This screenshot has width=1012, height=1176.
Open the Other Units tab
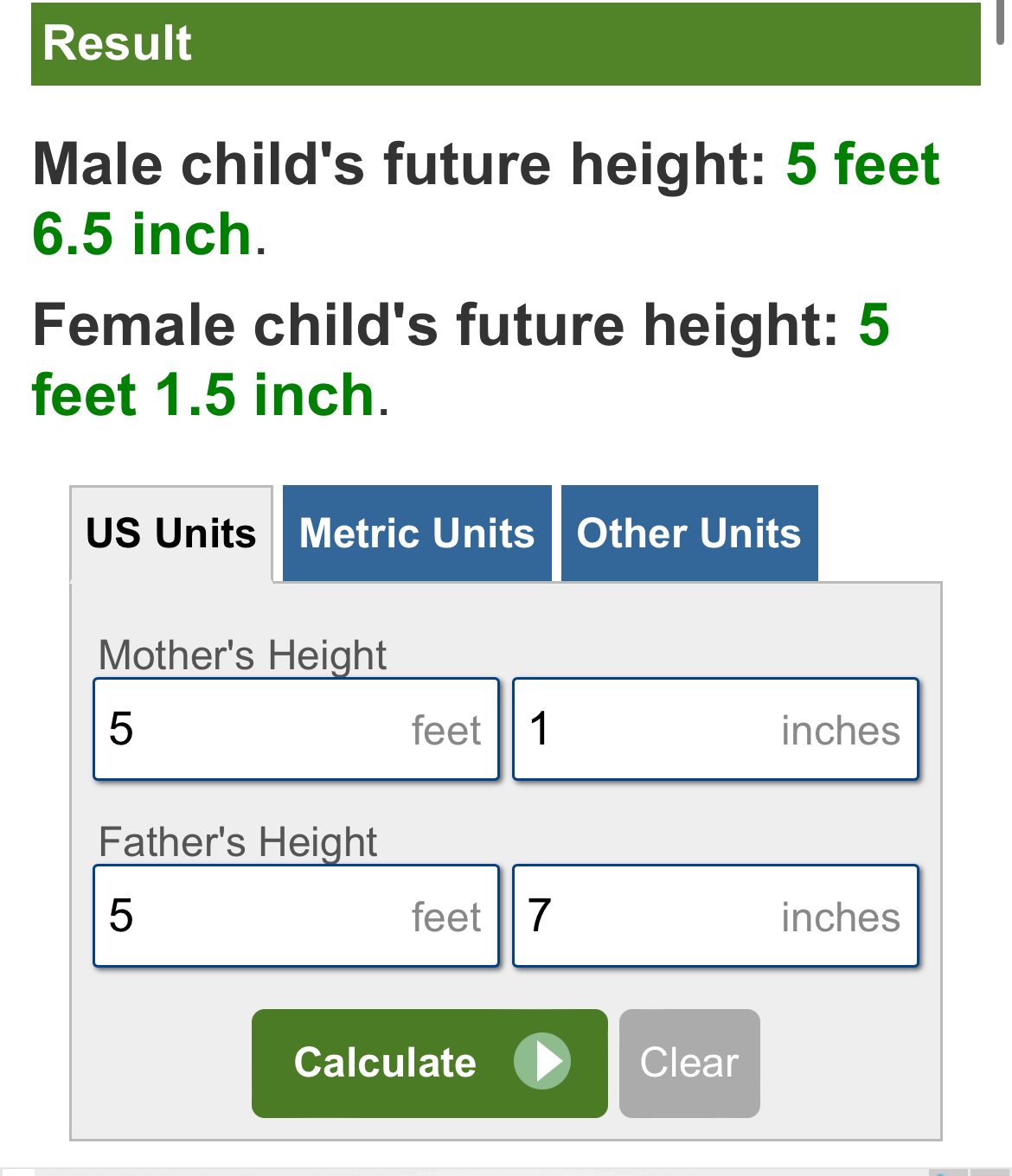(689, 533)
